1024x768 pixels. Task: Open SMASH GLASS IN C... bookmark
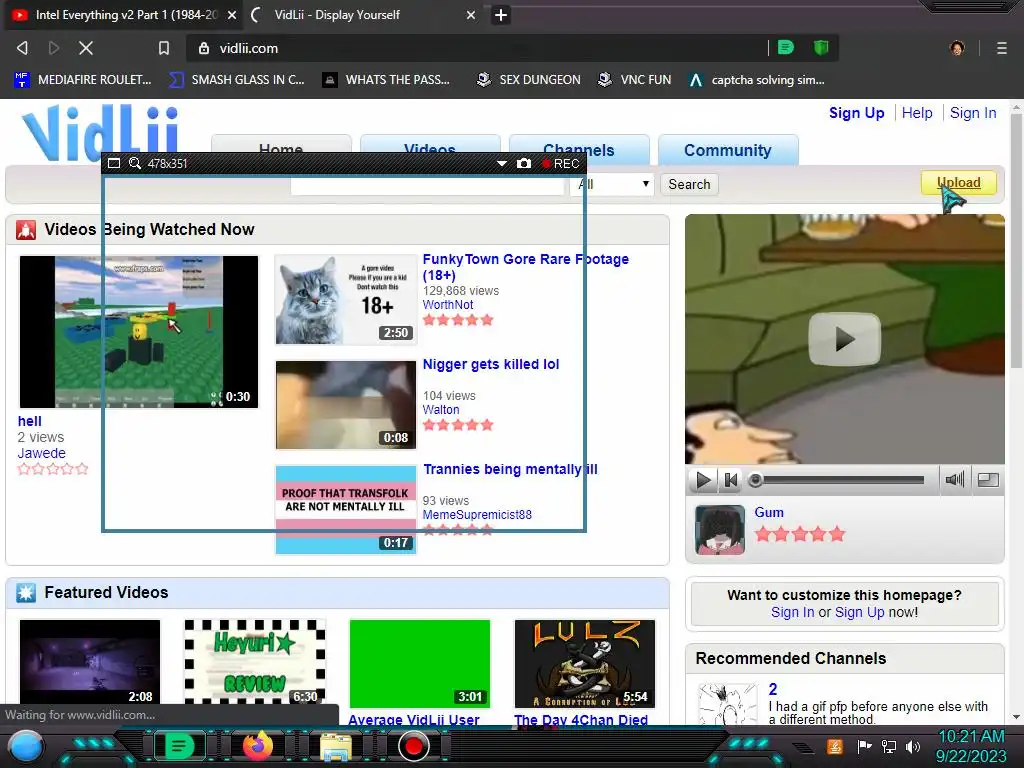tap(236, 80)
